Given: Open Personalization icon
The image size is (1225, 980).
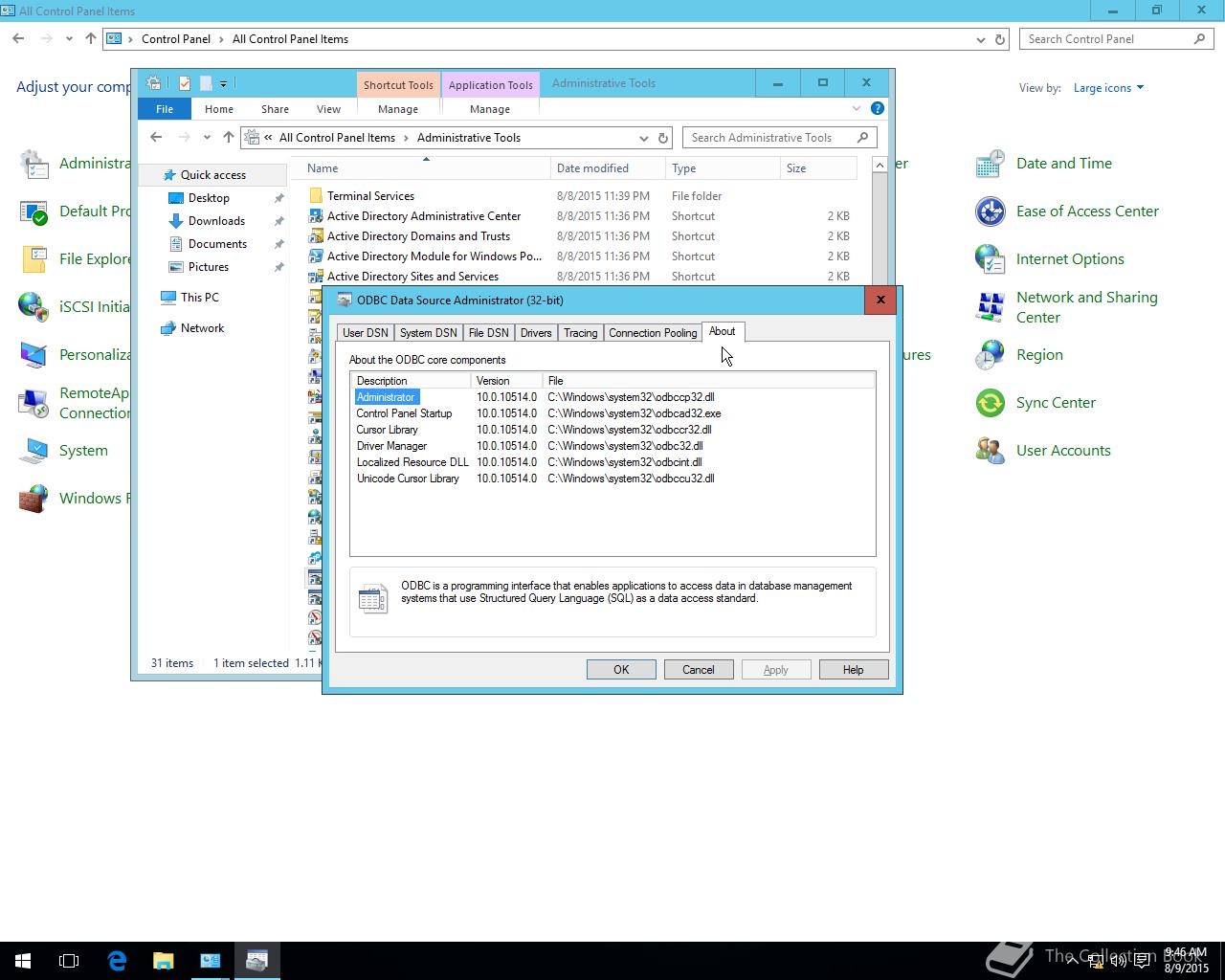Looking at the screenshot, I should click(x=33, y=355).
